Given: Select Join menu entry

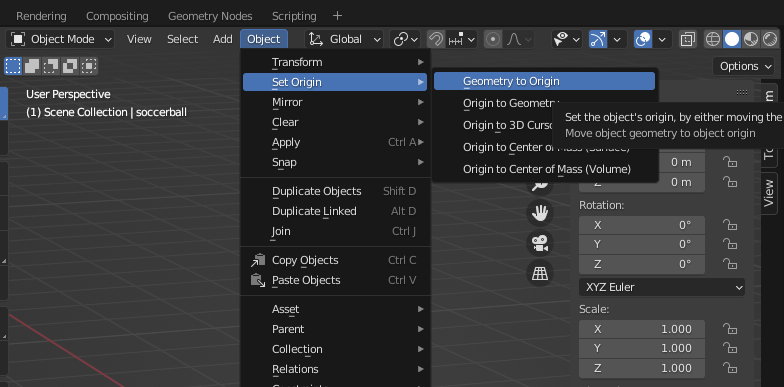Looking at the screenshot, I should [x=335, y=231].
